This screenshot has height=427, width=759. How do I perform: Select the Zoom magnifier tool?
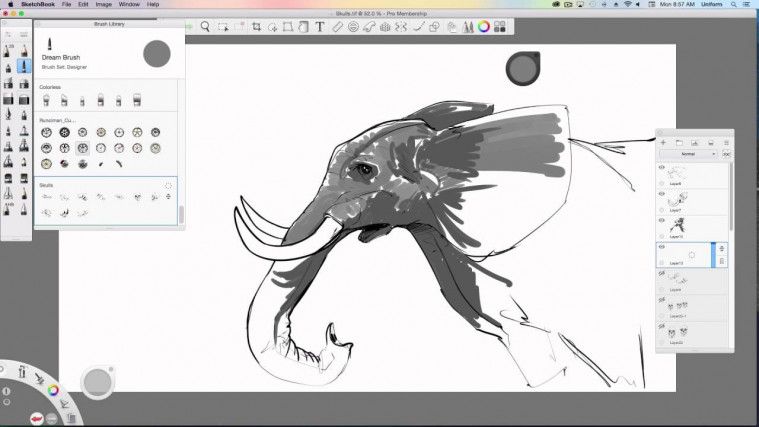pyautogui.click(x=205, y=27)
